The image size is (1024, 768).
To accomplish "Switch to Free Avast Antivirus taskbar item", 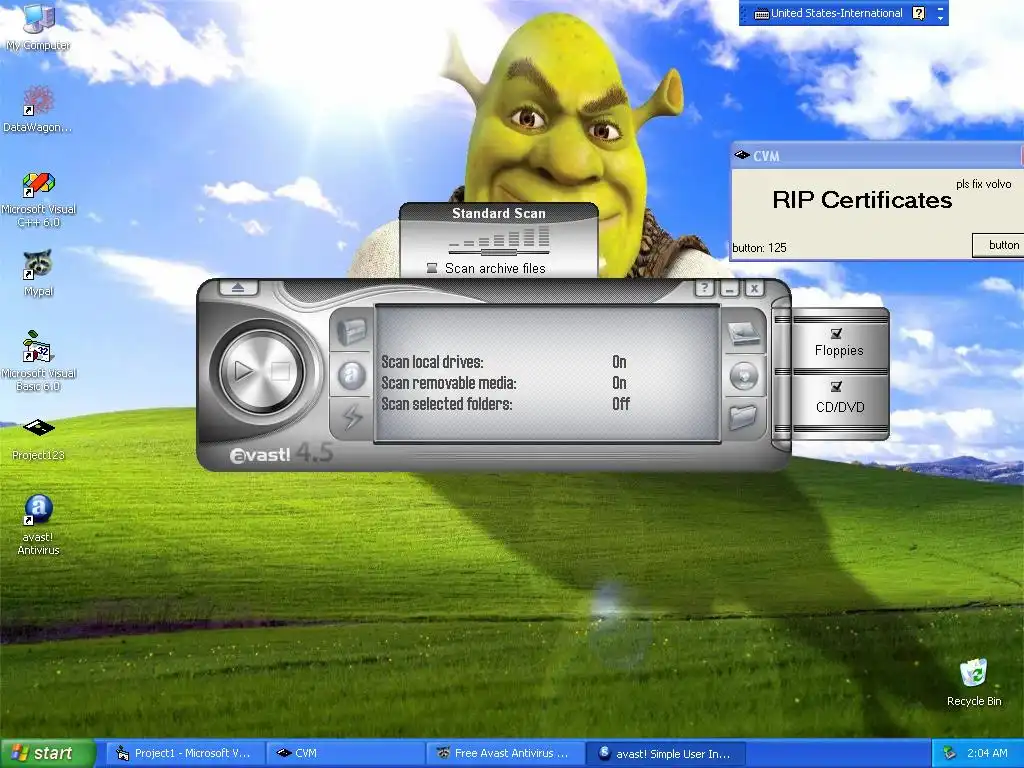I will point(505,753).
